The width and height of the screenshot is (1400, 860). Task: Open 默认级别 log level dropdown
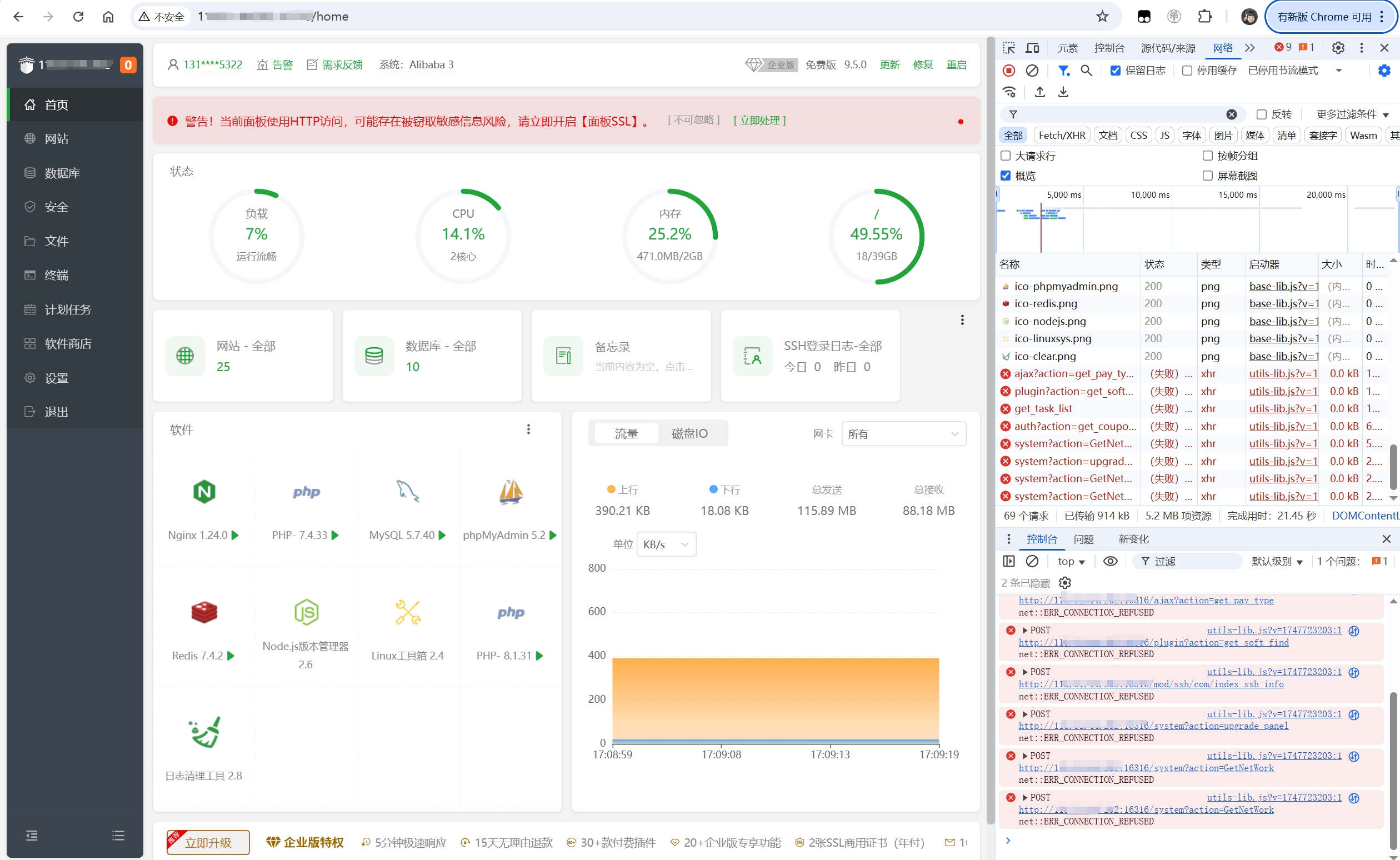(x=1277, y=561)
